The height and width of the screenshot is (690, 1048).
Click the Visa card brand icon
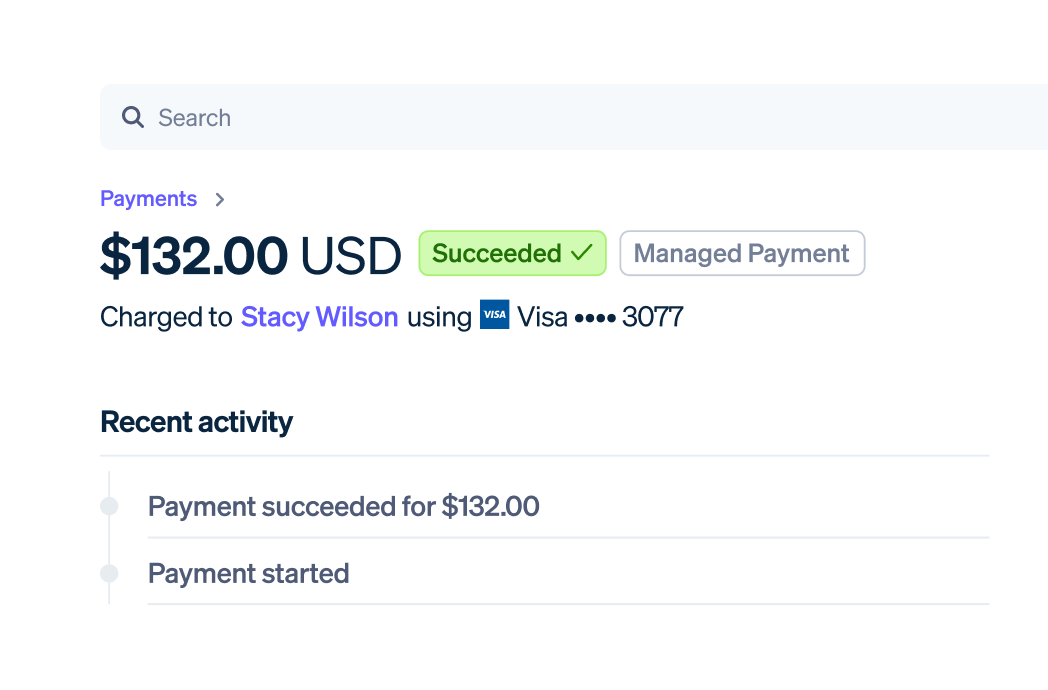pyautogui.click(x=494, y=315)
